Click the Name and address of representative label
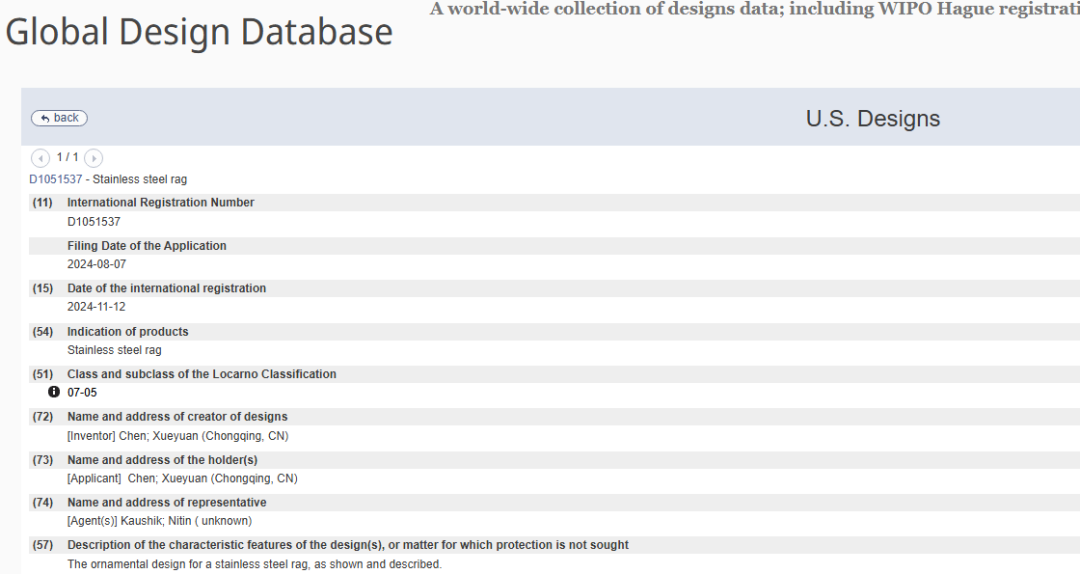1080x574 pixels. tap(166, 503)
